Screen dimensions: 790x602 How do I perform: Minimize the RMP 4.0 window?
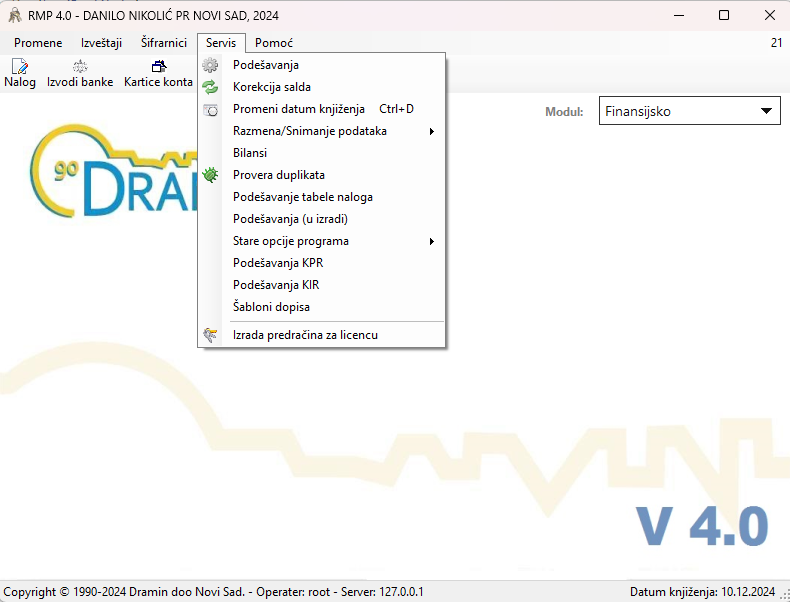(679, 15)
